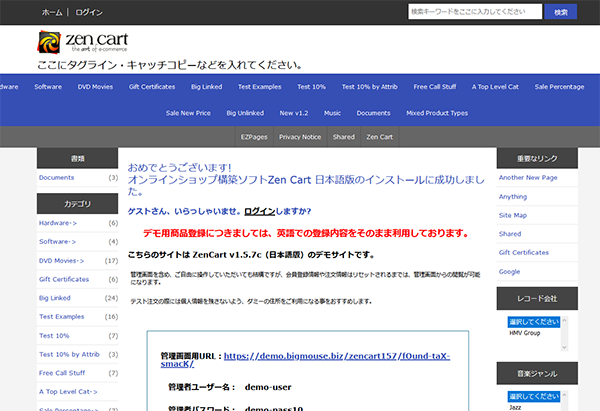Click the Zen Cart logo
The width and height of the screenshot is (600, 411).
click(83, 42)
